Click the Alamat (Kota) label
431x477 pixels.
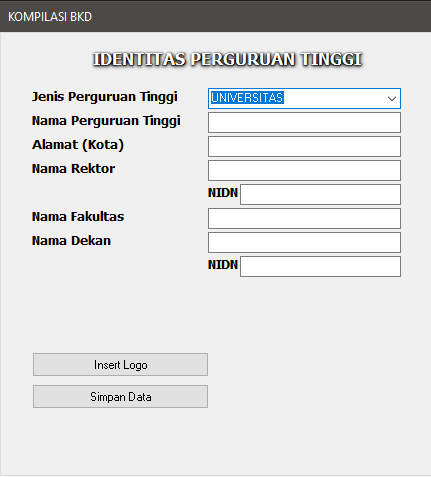coord(78,145)
